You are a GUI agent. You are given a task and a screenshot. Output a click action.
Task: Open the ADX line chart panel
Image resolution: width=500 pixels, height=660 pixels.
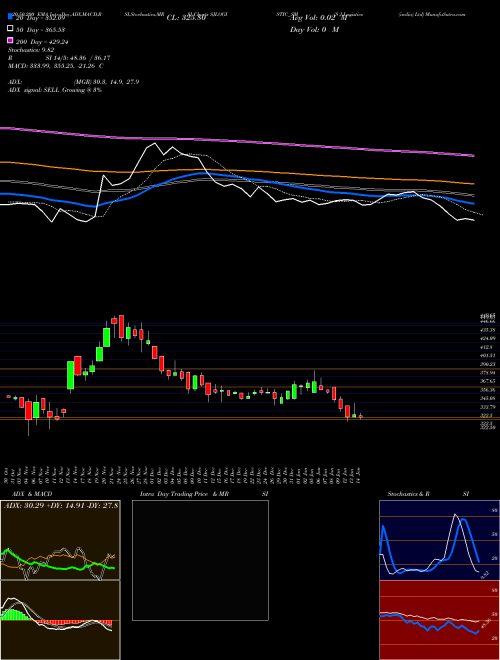60,540
